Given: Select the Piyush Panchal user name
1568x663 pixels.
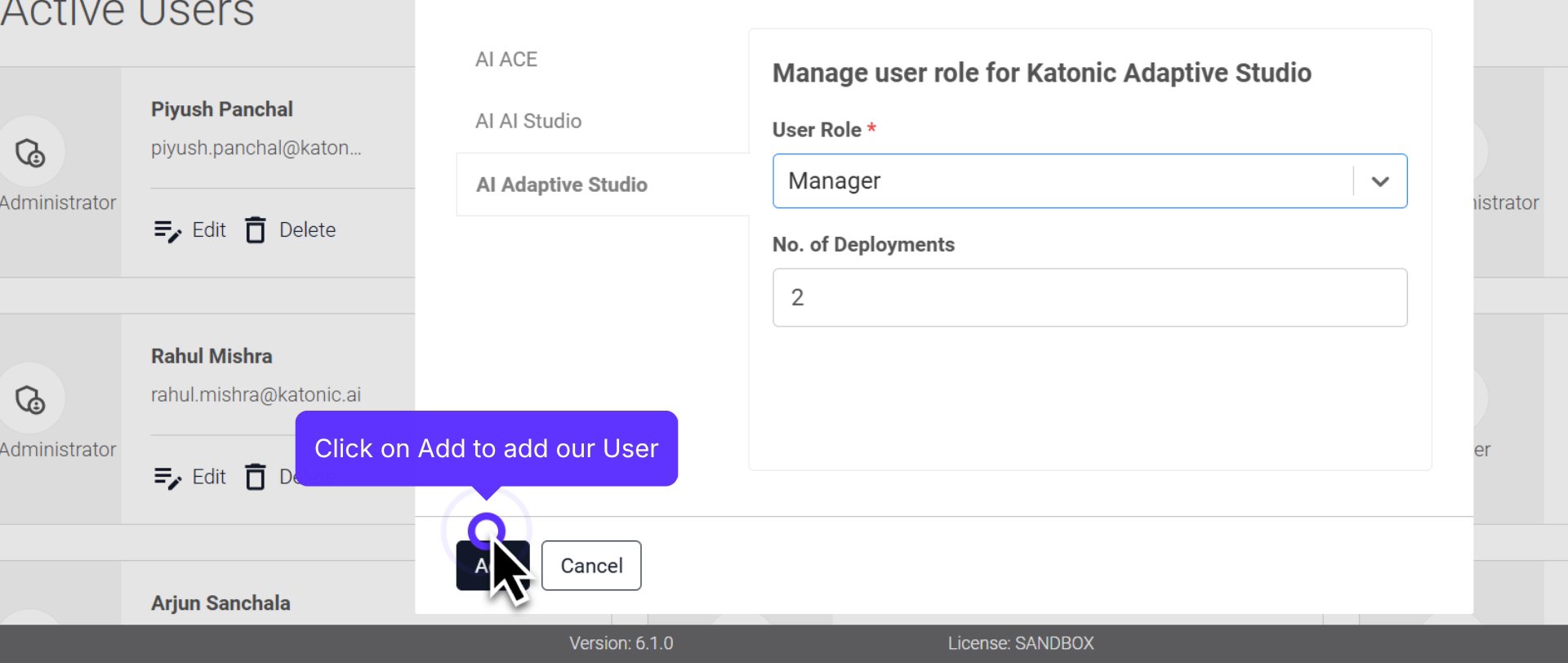Looking at the screenshot, I should (222, 109).
